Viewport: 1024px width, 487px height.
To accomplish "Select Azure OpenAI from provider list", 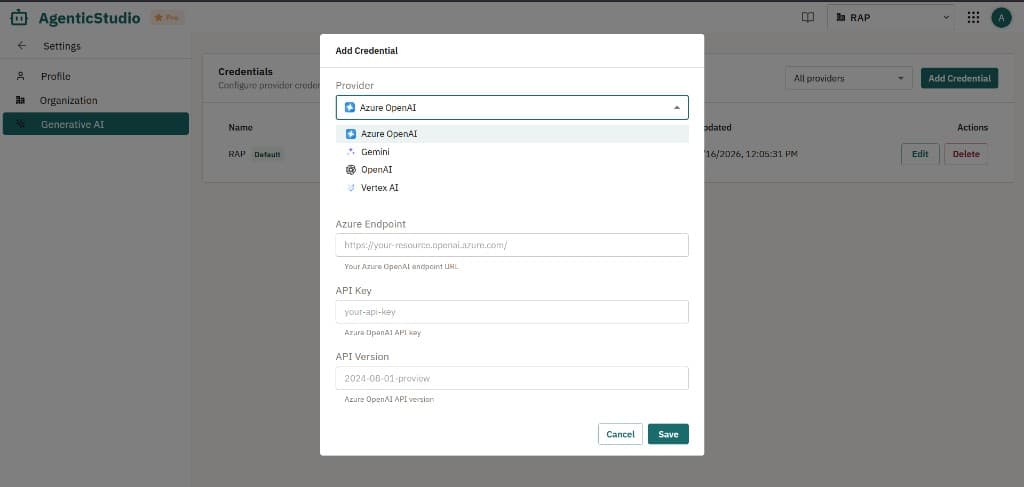I will click(x=512, y=134).
